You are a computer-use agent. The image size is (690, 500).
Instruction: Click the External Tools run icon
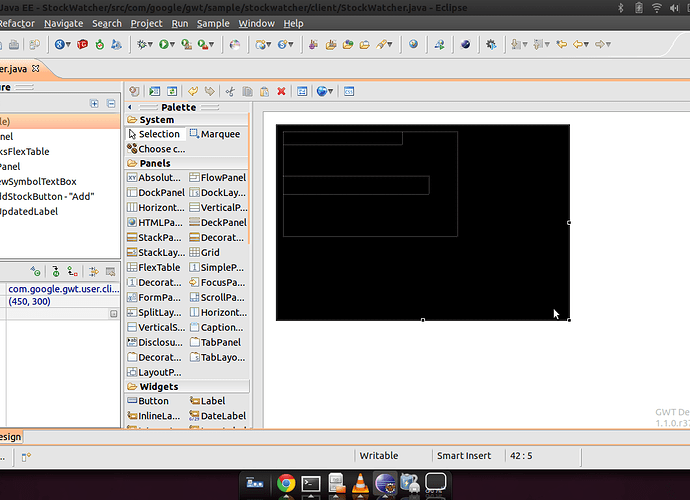coord(203,44)
